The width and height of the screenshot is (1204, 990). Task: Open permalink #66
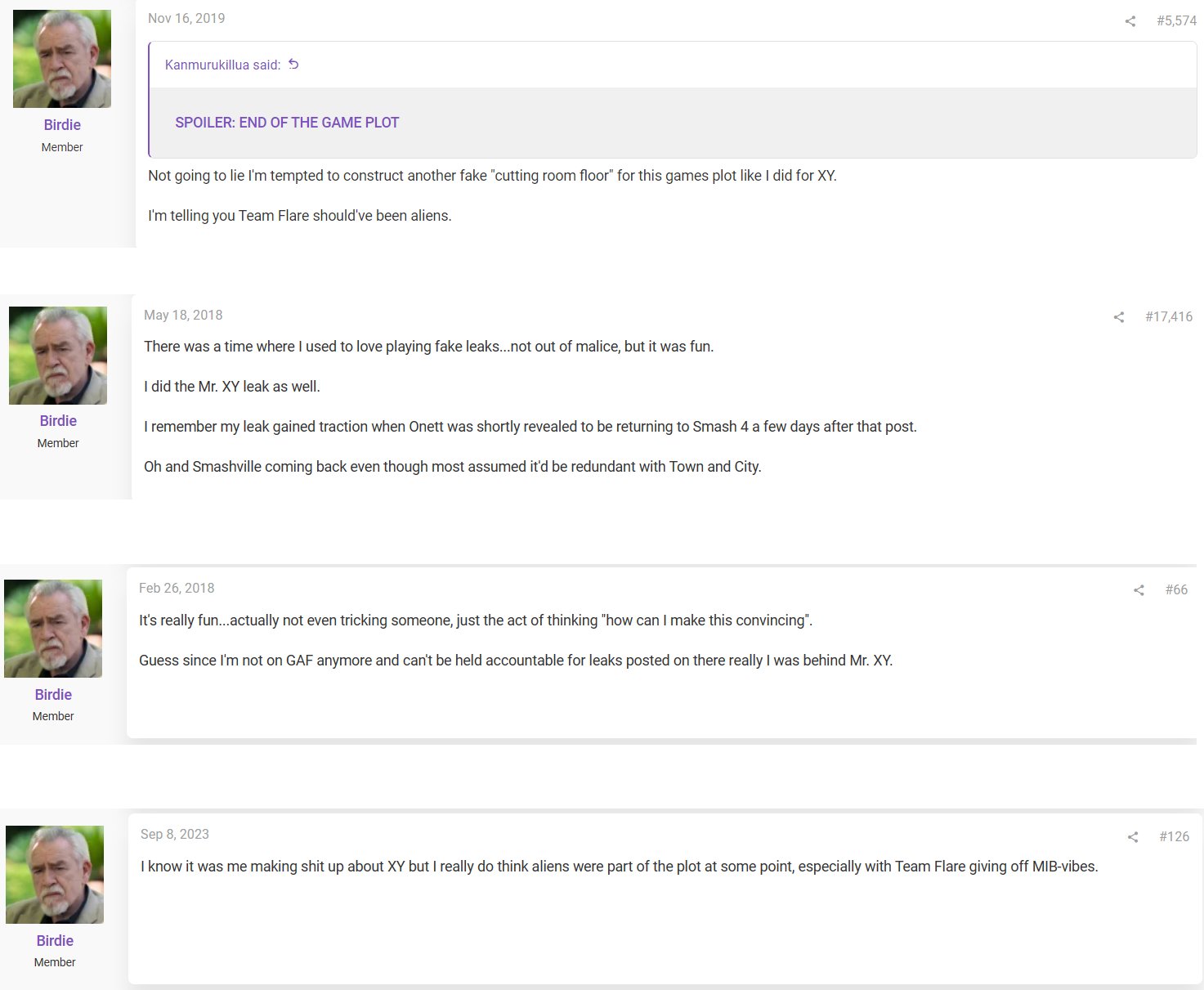1176,589
